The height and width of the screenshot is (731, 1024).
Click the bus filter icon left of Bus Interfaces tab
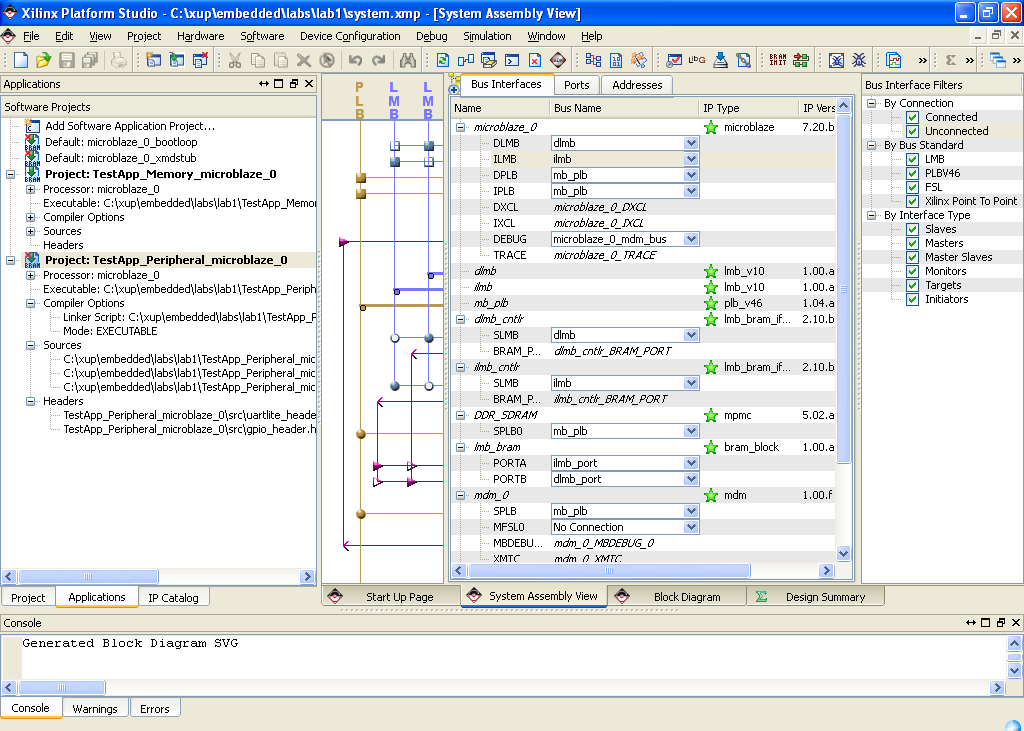pyautogui.click(x=455, y=85)
